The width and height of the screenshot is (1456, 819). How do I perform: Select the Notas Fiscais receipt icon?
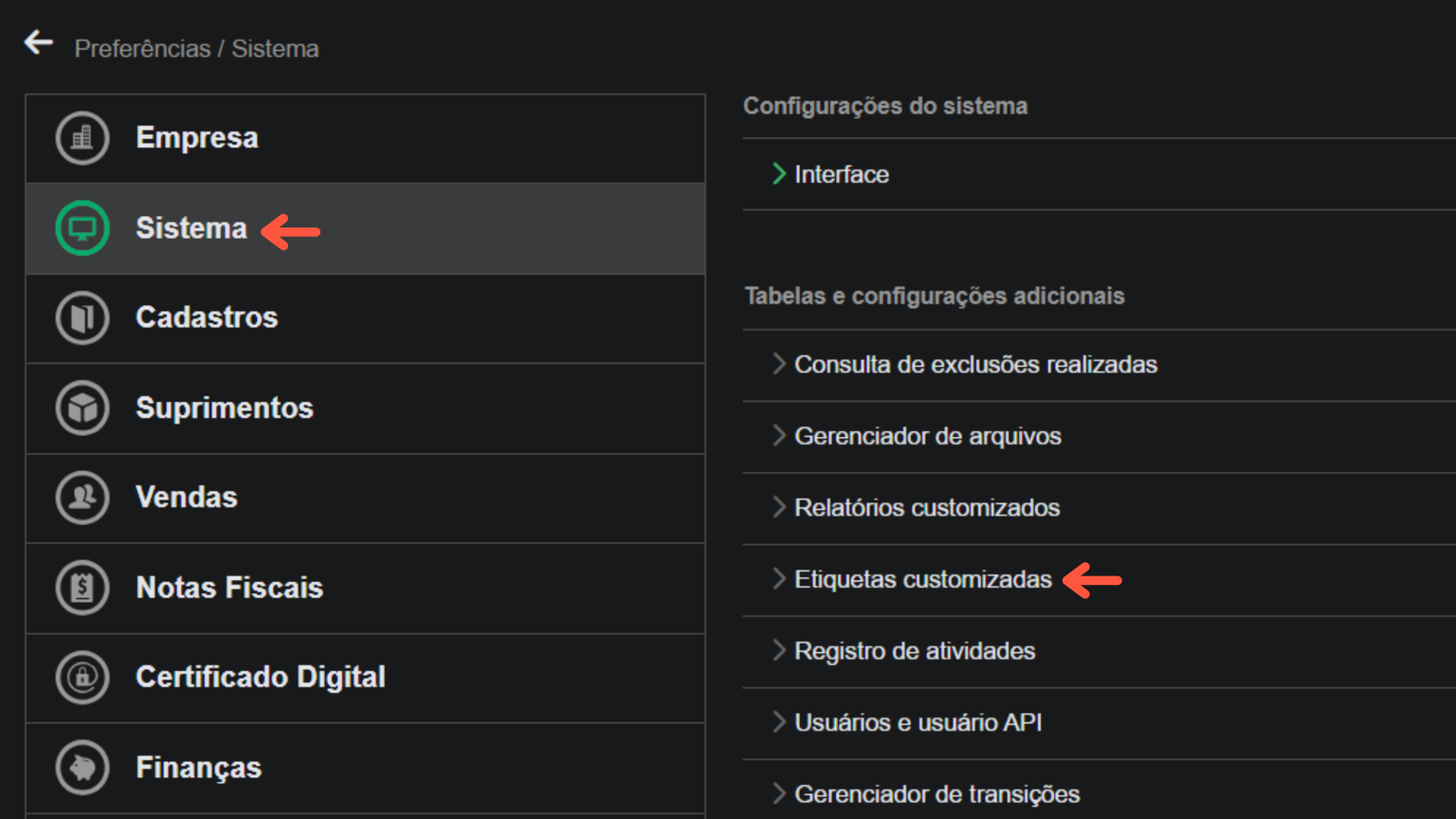(x=82, y=587)
